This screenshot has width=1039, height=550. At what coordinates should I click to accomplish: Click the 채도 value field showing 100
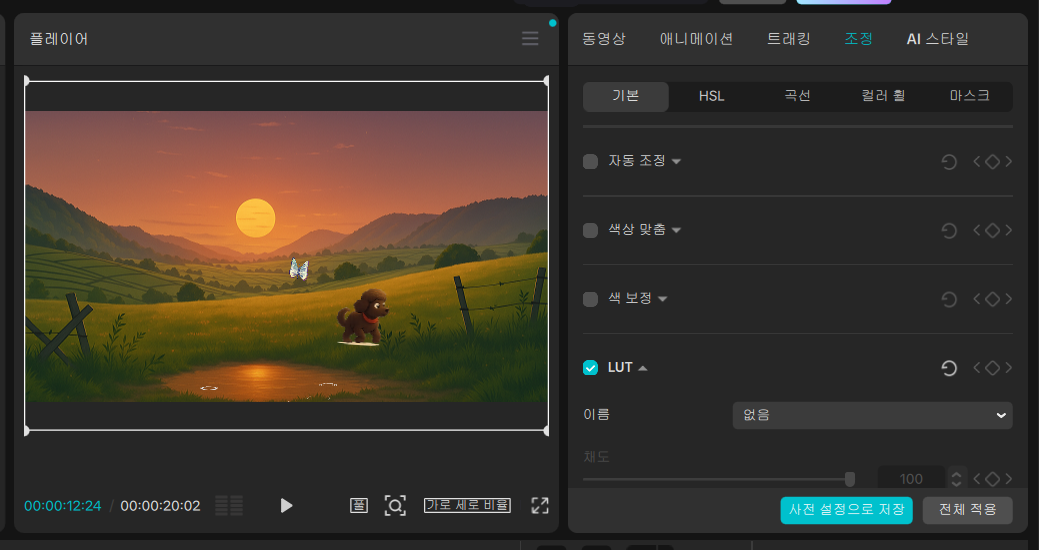(x=911, y=478)
